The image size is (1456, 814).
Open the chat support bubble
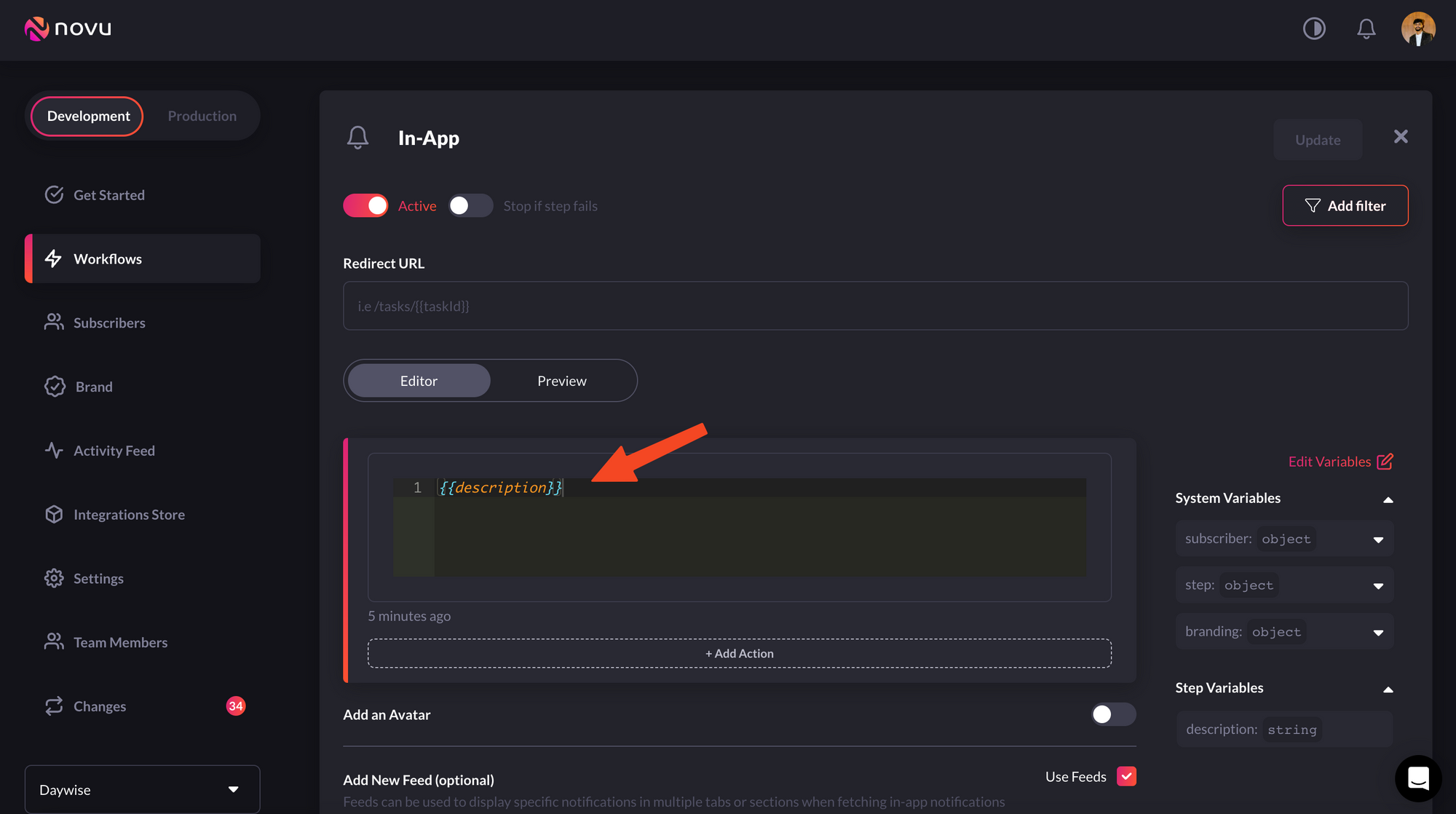coord(1417,778)
